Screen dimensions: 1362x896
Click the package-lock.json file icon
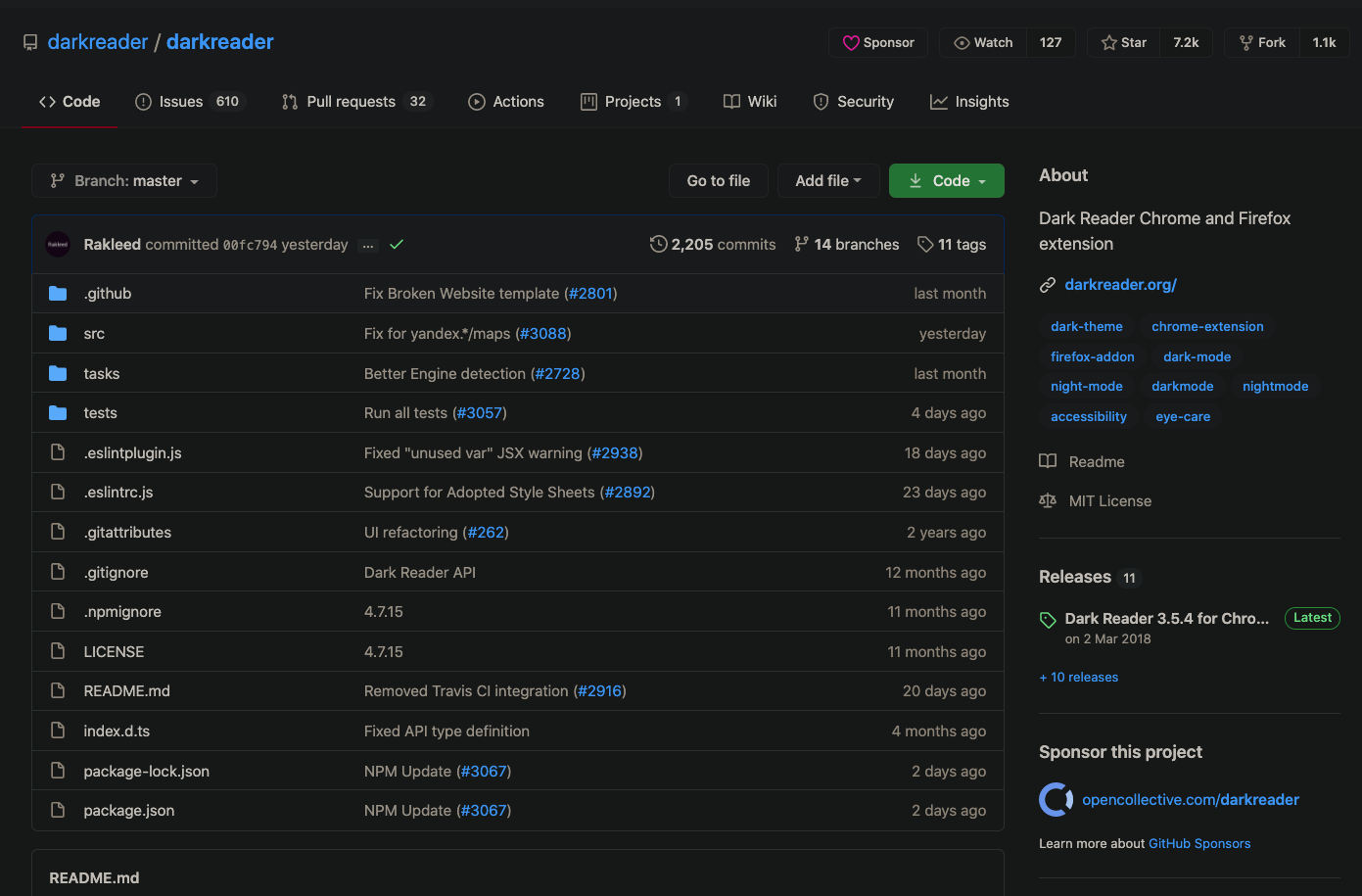[x=58, y=771]
